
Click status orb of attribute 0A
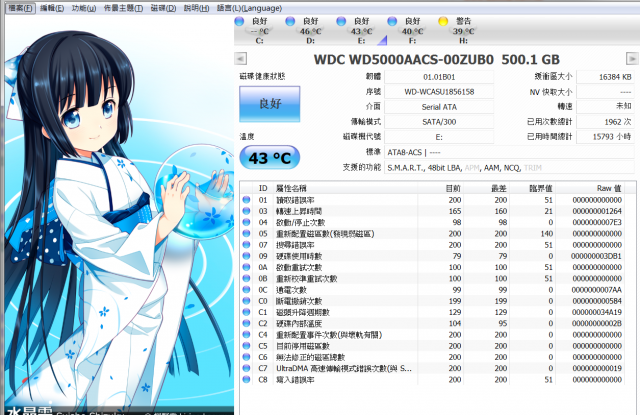246,267
